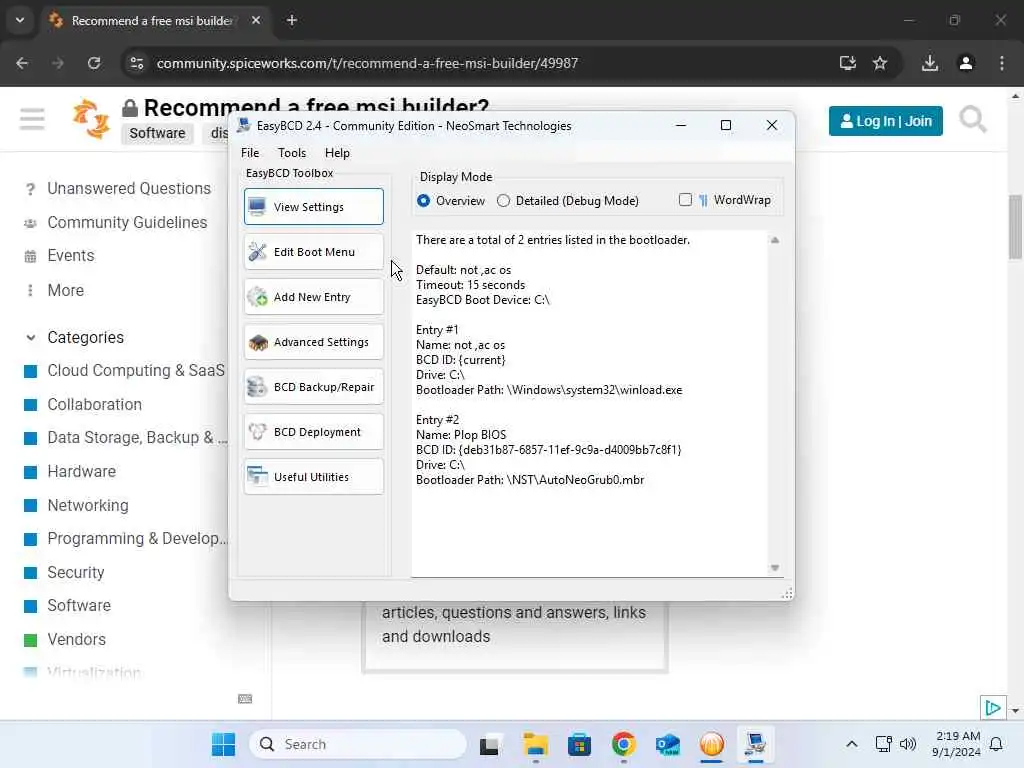Open the volume control in tray
Viewport: 1024px width, 768px height.
pos(908,744)
